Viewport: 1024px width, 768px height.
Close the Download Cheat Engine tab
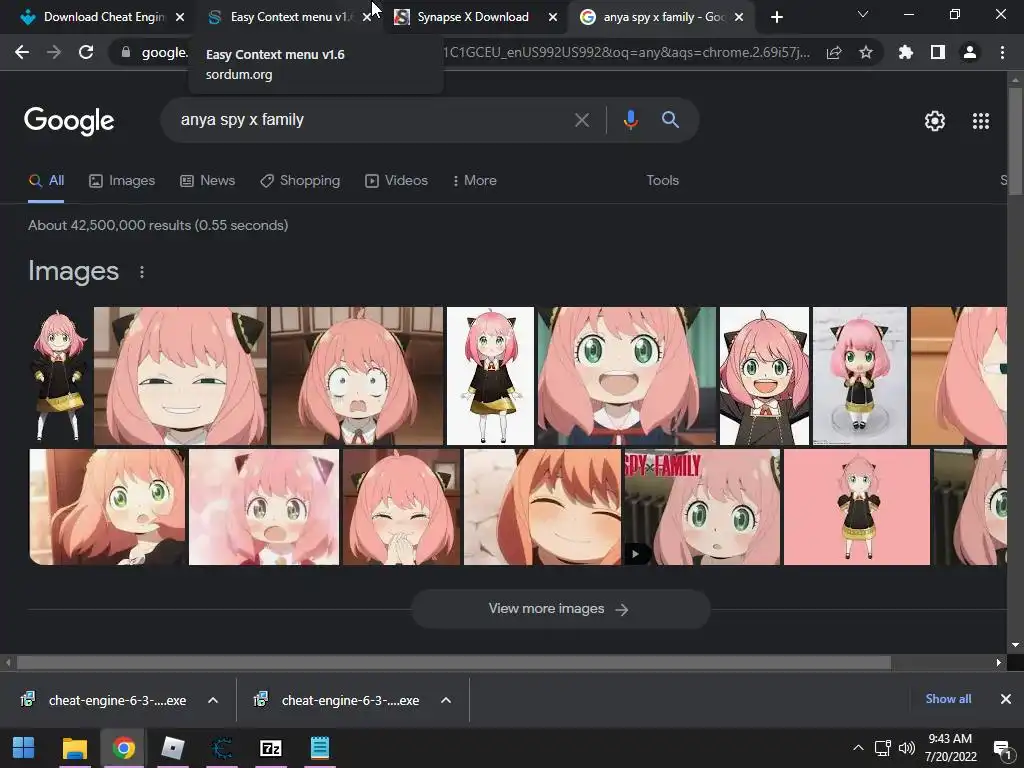(x=180, y=17)
